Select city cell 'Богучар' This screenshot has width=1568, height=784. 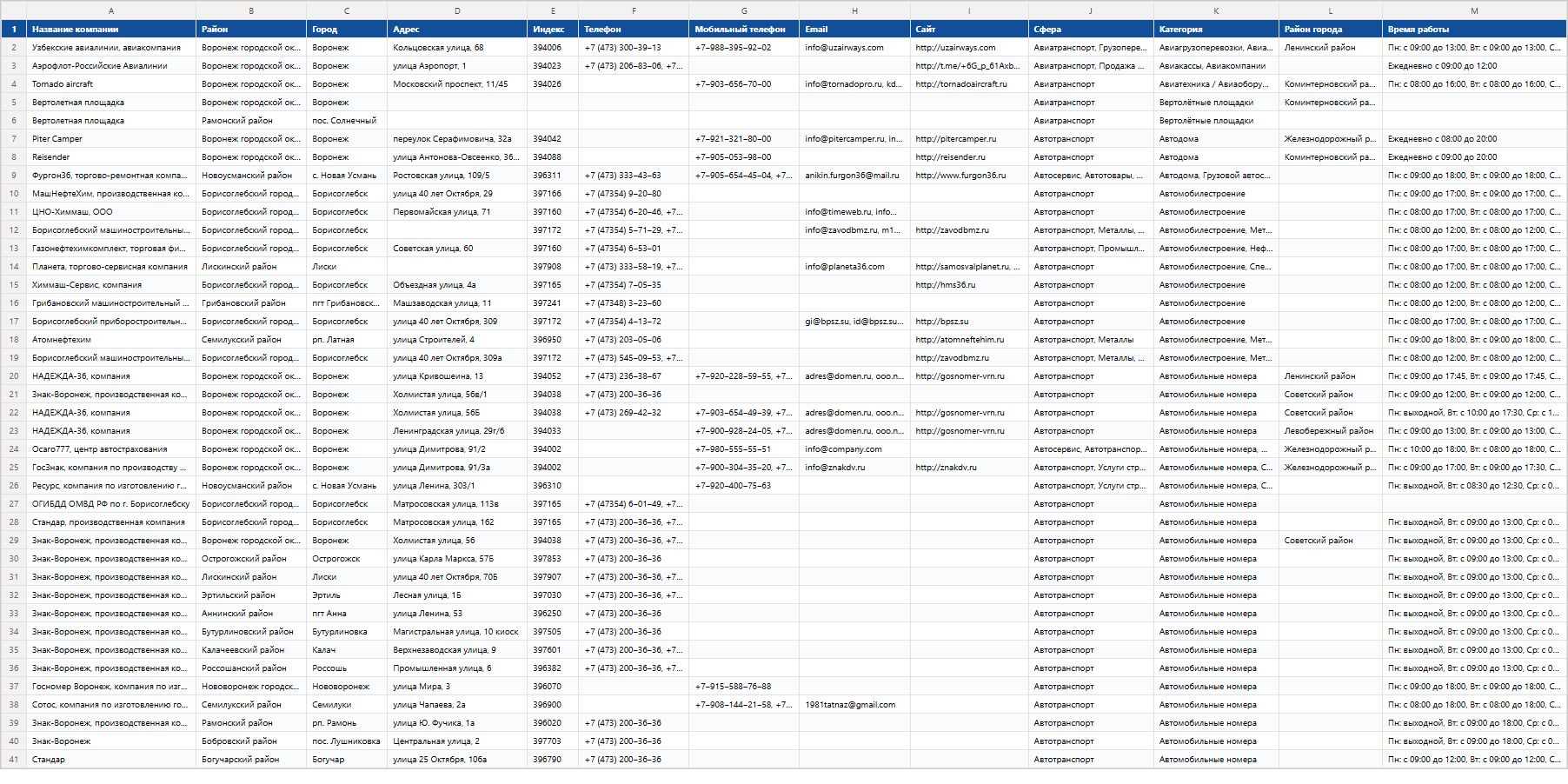tap(347, 760)
